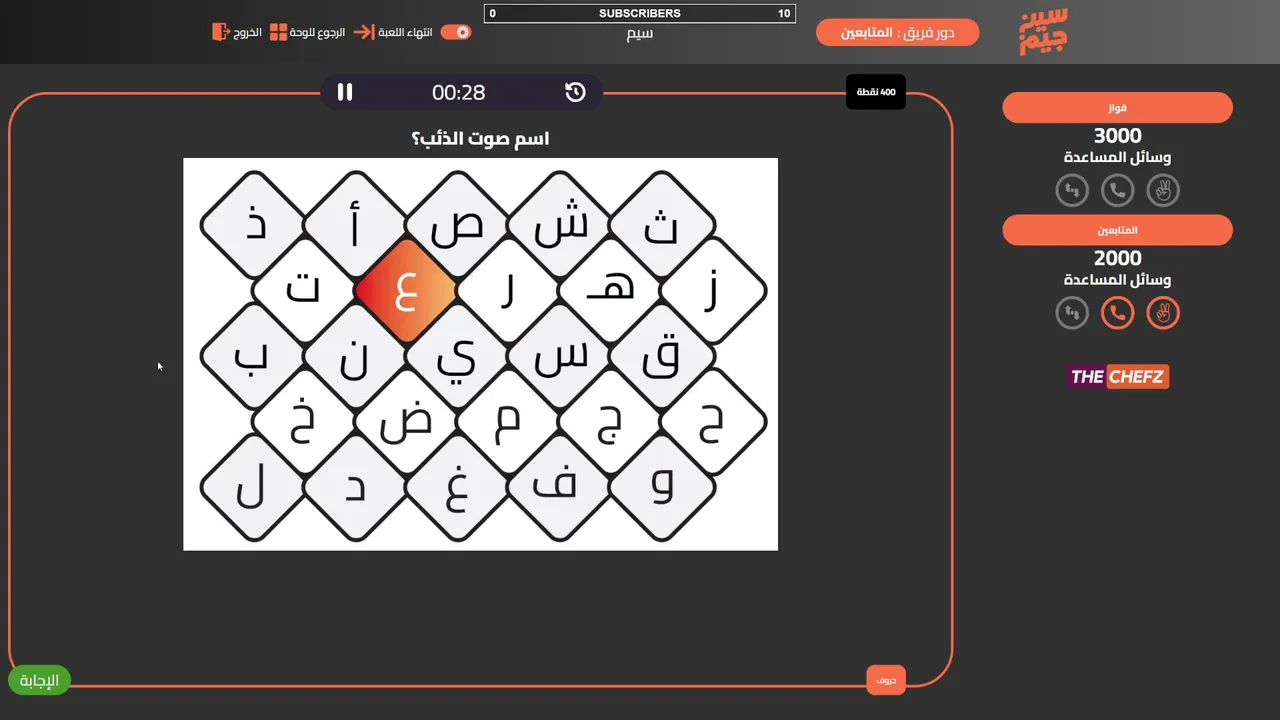
Task: Use المتابعين team's orange two-fingers lifeline
Action: click(1163, 313)
